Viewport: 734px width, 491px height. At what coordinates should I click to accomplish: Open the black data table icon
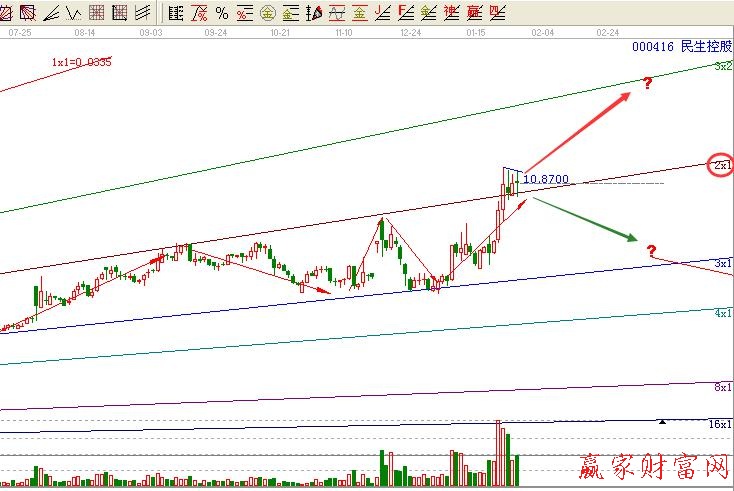pyautogui.click(x=175, y=13)
